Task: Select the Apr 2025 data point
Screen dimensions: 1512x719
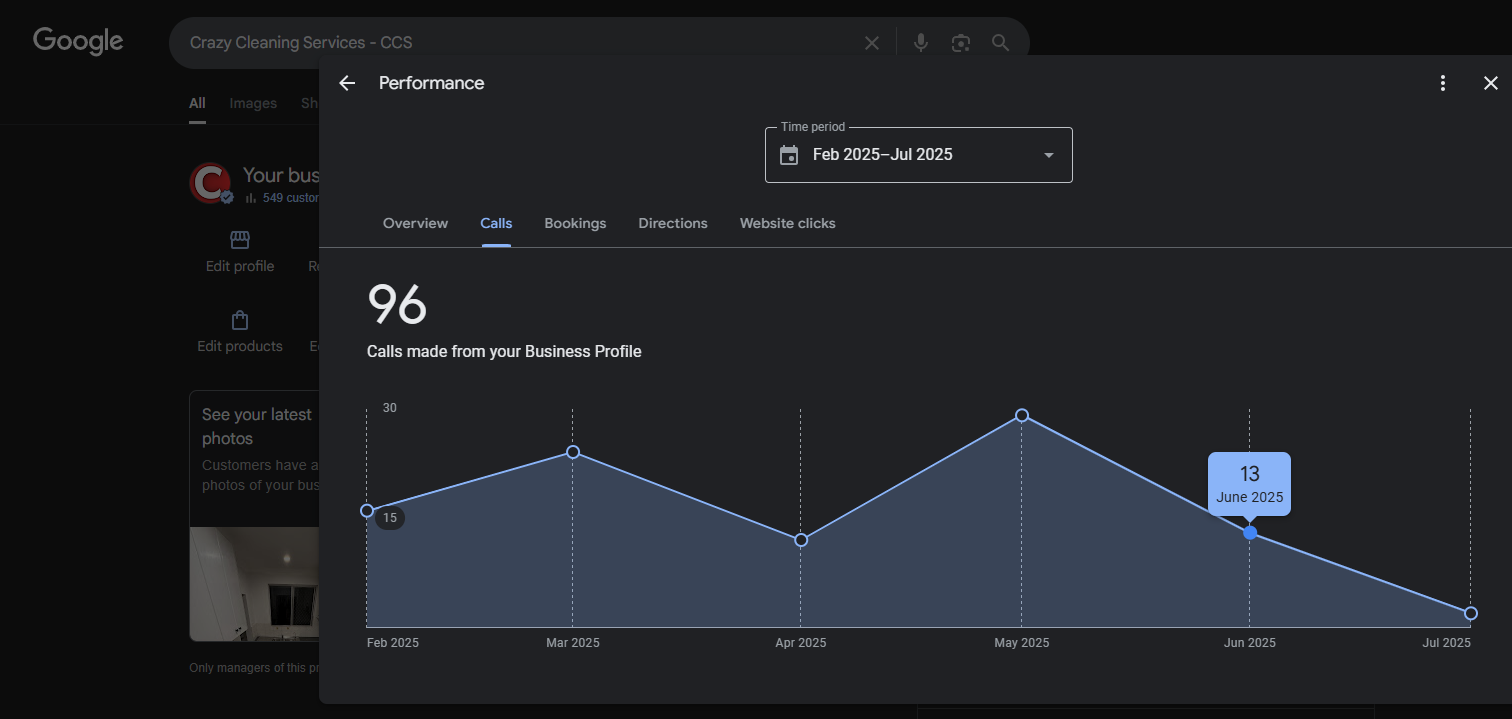Action: (801, 540)
